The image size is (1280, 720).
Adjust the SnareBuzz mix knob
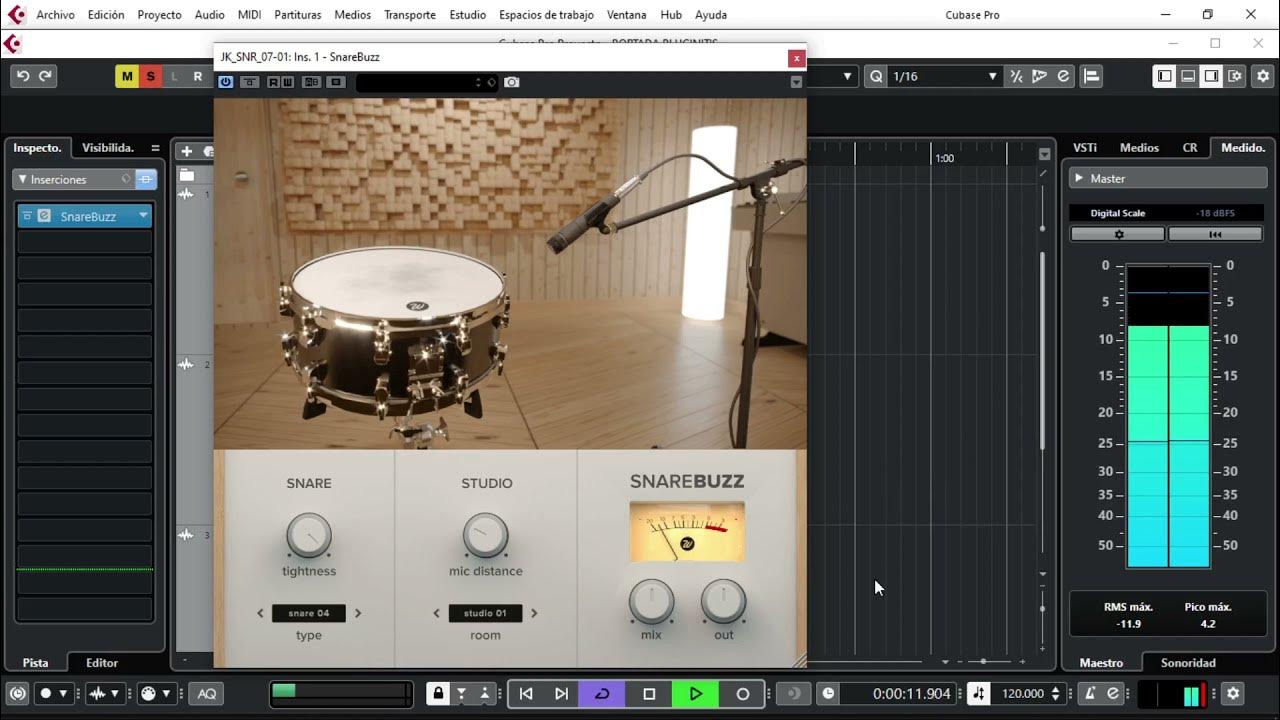pyautogui.click(x=651, y=602)
